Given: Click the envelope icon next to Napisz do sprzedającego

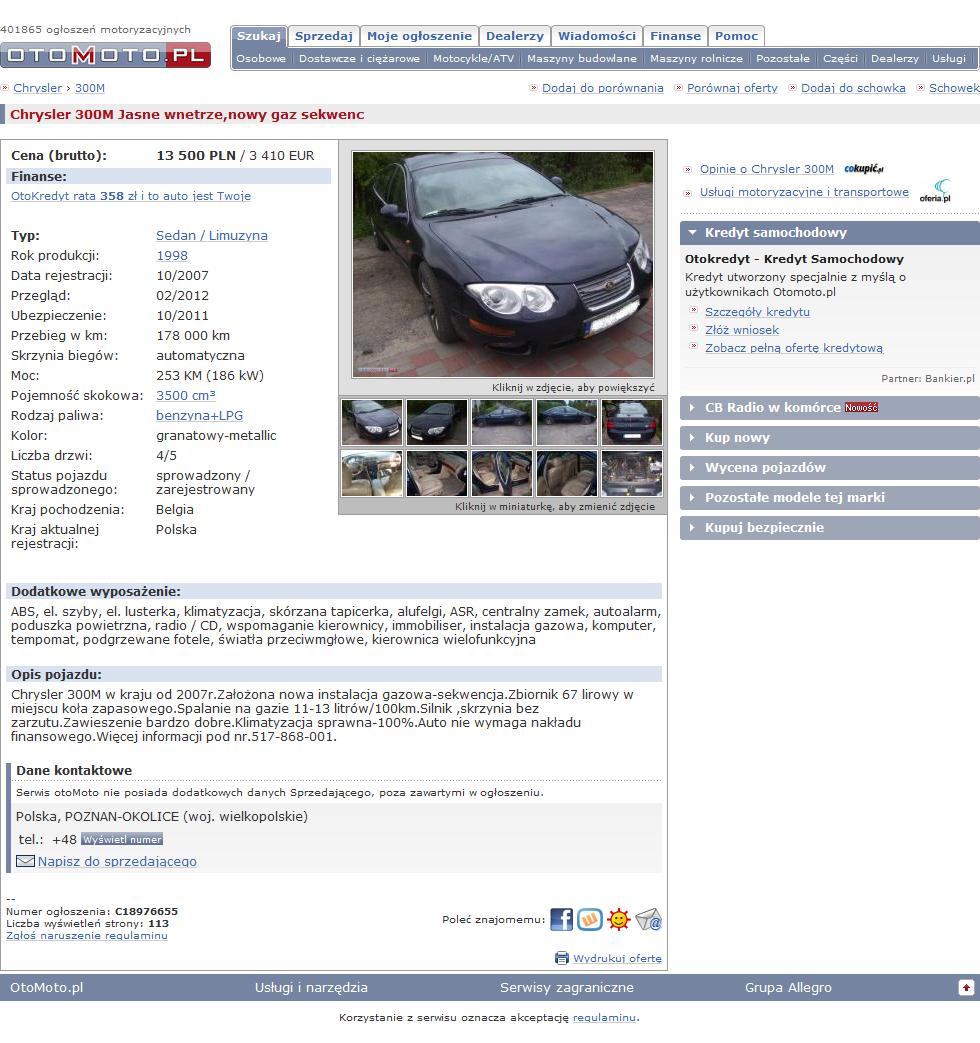Looking at the screenshot, I should pos(25,861).
